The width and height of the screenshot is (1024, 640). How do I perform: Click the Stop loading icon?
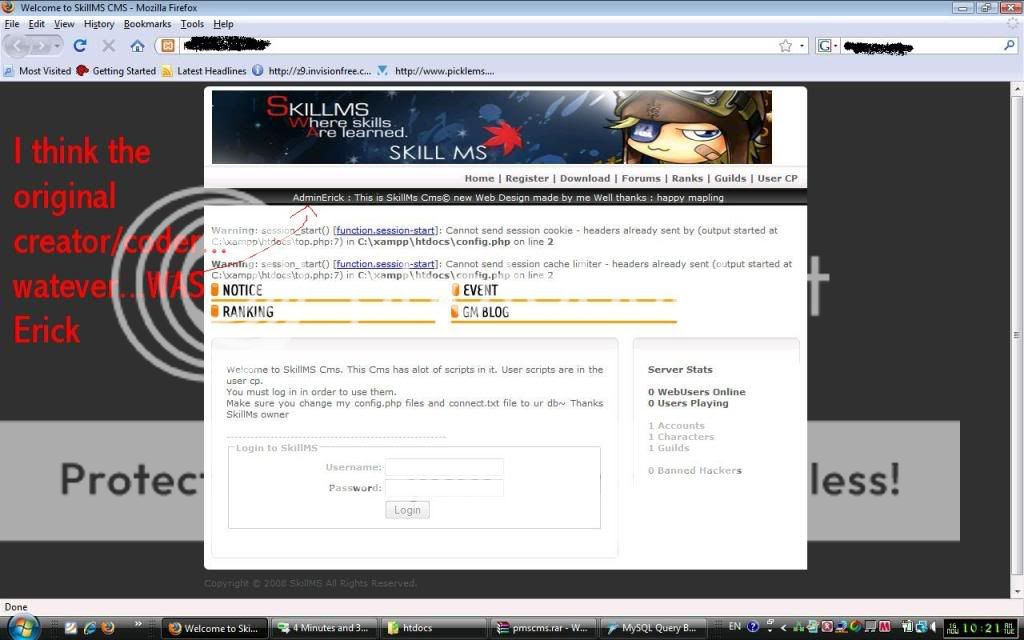click(x=109, y=46)
